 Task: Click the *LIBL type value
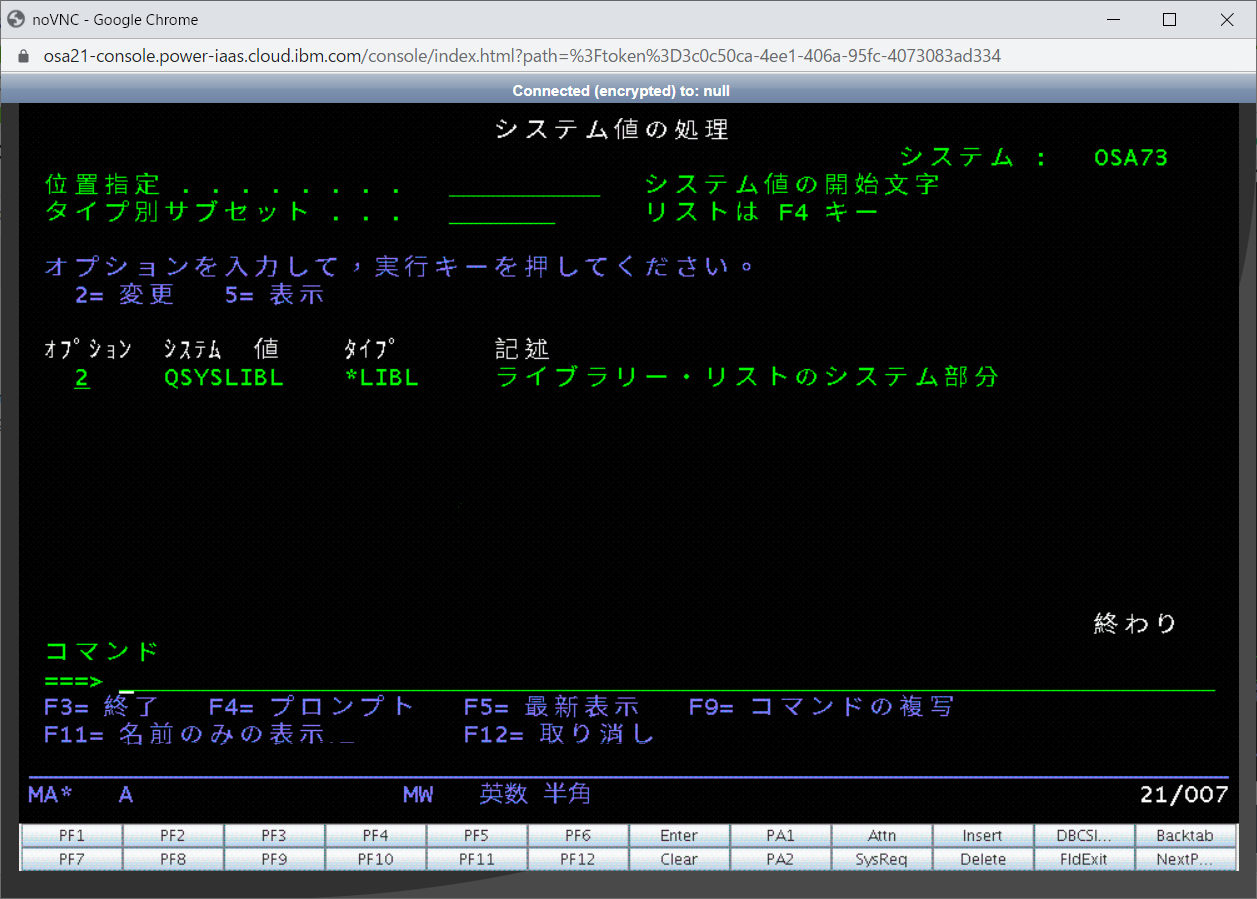(x=381, y=378)
